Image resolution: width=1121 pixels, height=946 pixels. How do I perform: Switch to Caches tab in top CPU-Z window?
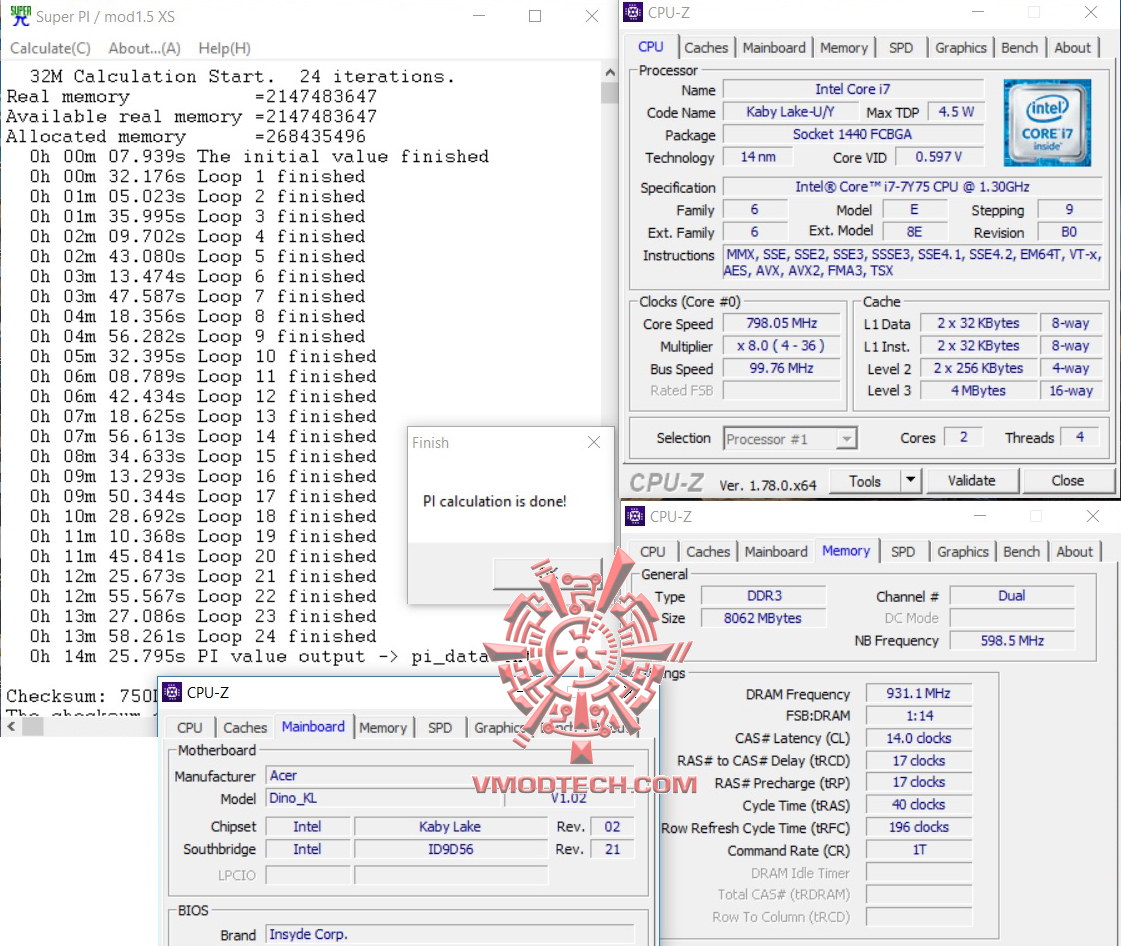pos(706,48)
